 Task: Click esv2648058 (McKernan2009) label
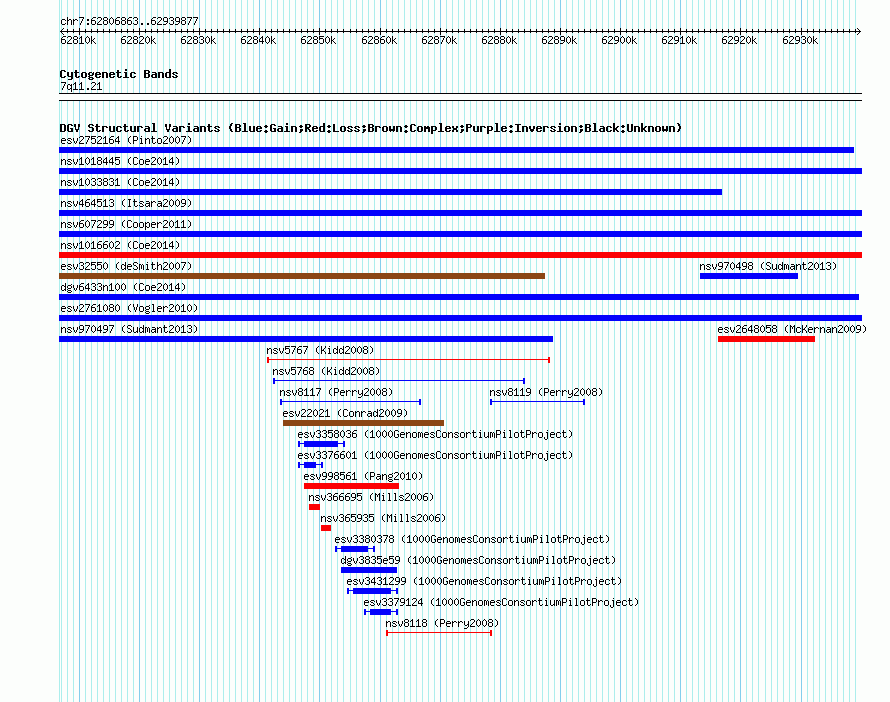pos(792,329)
